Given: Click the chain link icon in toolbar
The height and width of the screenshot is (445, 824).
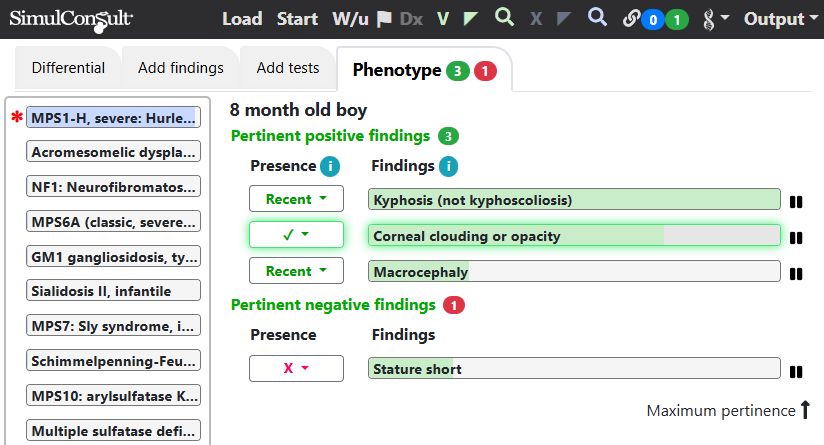Looking at the screenshot, I should click(x=631, y=19).
